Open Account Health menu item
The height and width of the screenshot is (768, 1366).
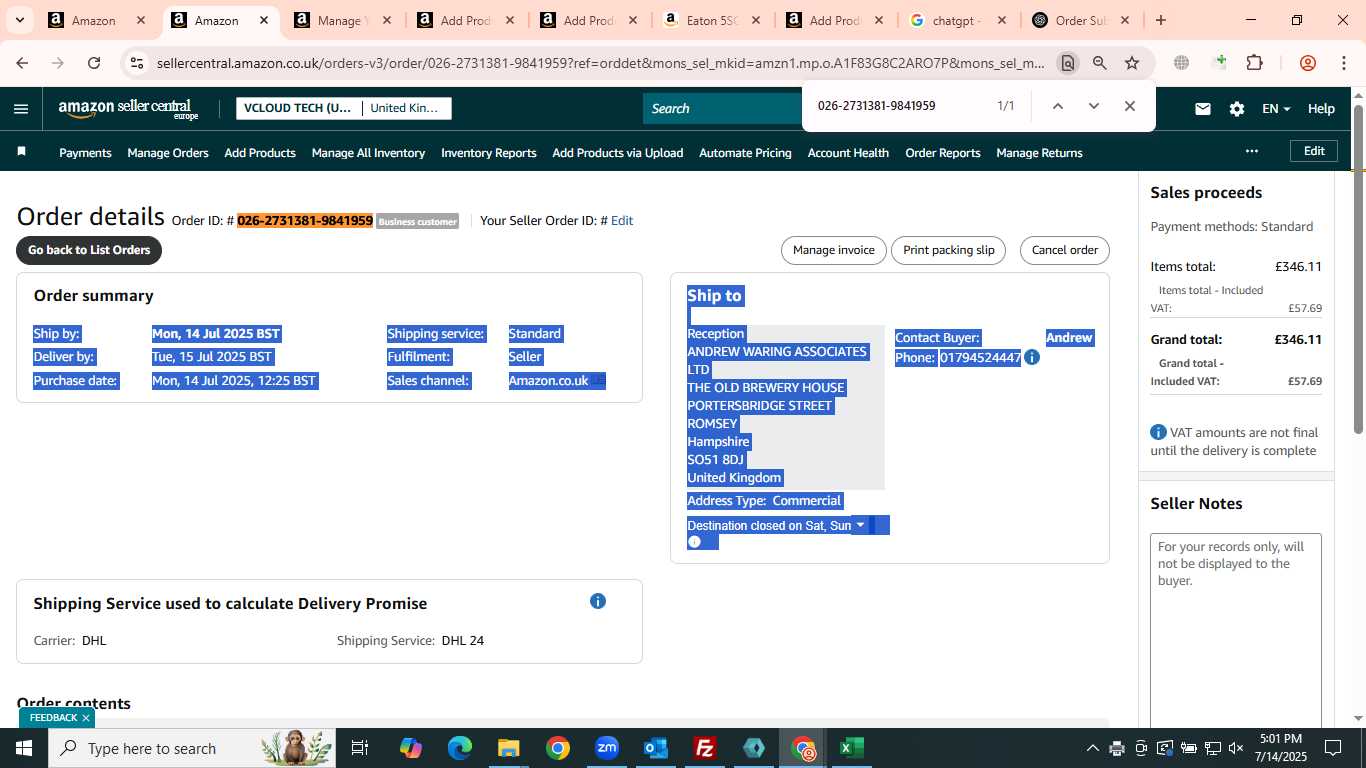848,153
